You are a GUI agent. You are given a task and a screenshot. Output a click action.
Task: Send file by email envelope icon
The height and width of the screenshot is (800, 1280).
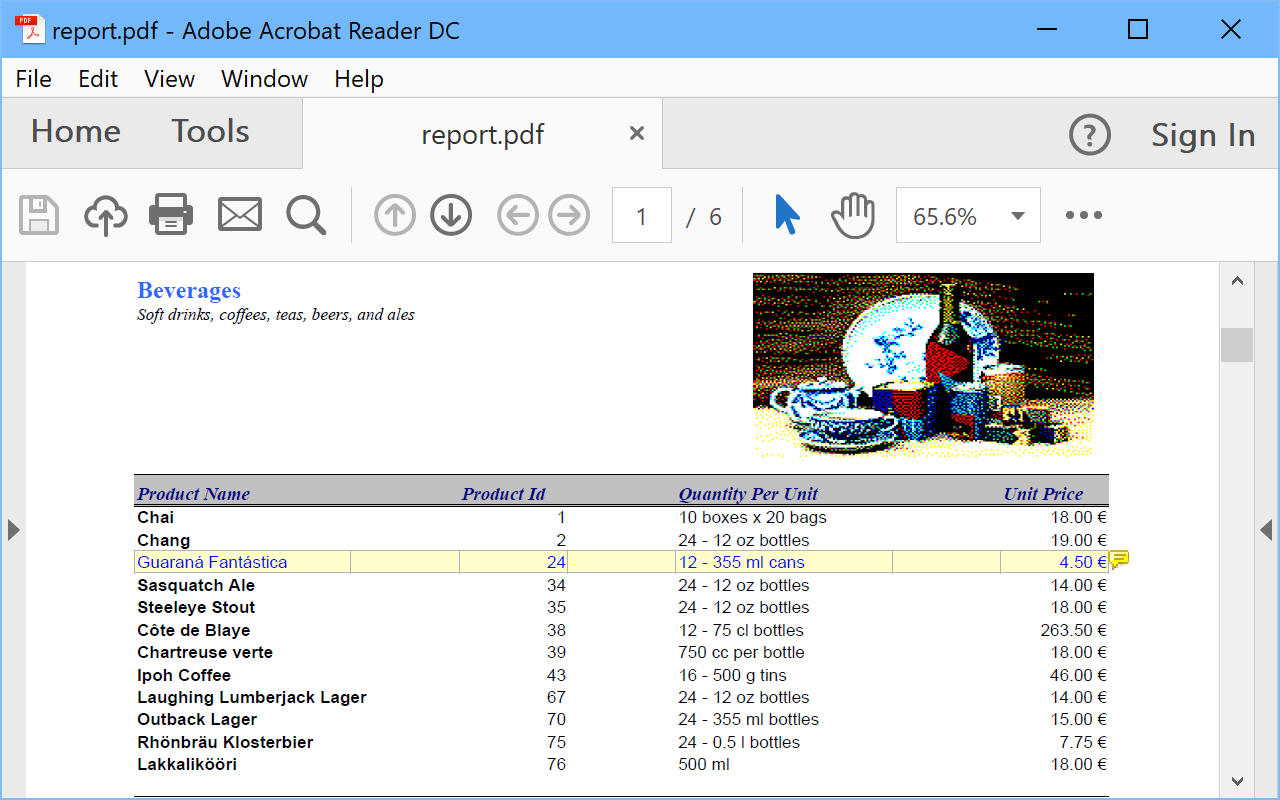click(x=240, y=215)
